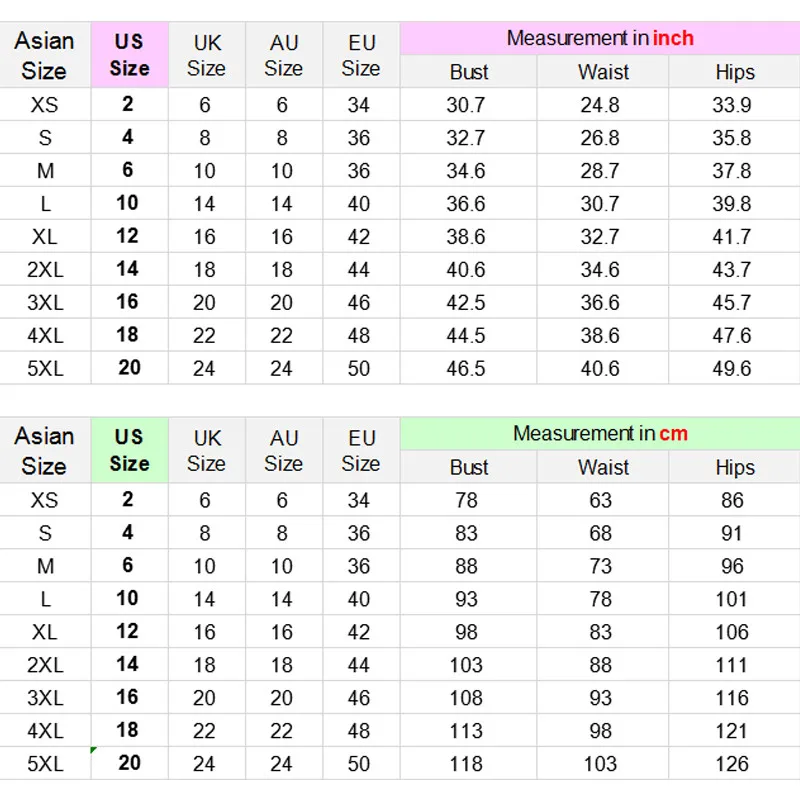Select 2XL row label in inch table

45,269
